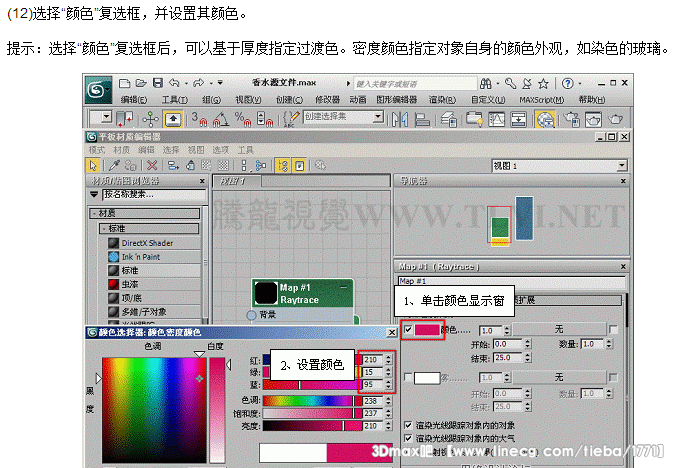This screenshot has width=693, height=468.
Task: Click the 无 map button for 雾
Action: [x=559, y=377]
